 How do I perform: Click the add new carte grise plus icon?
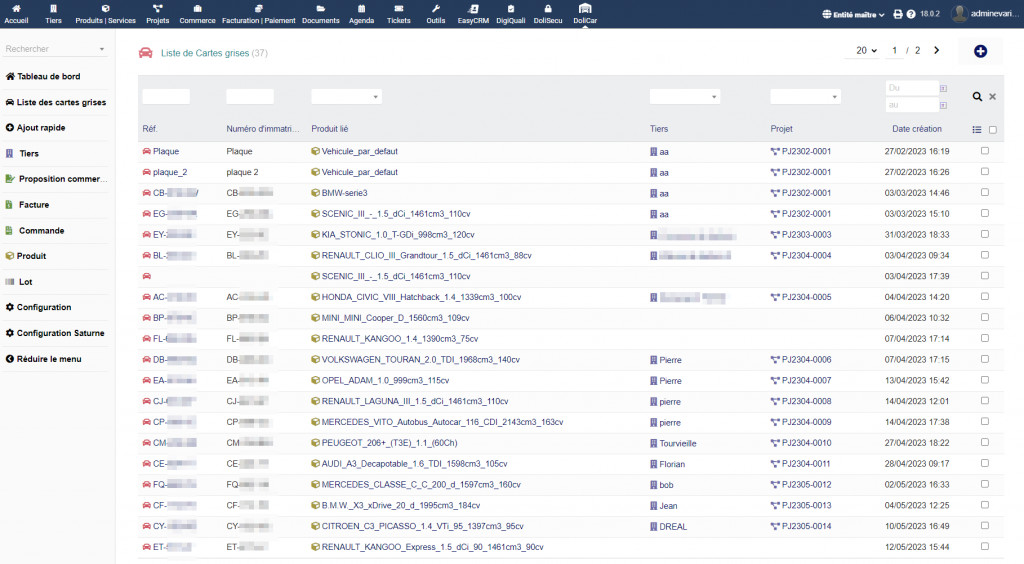point(980,51)
